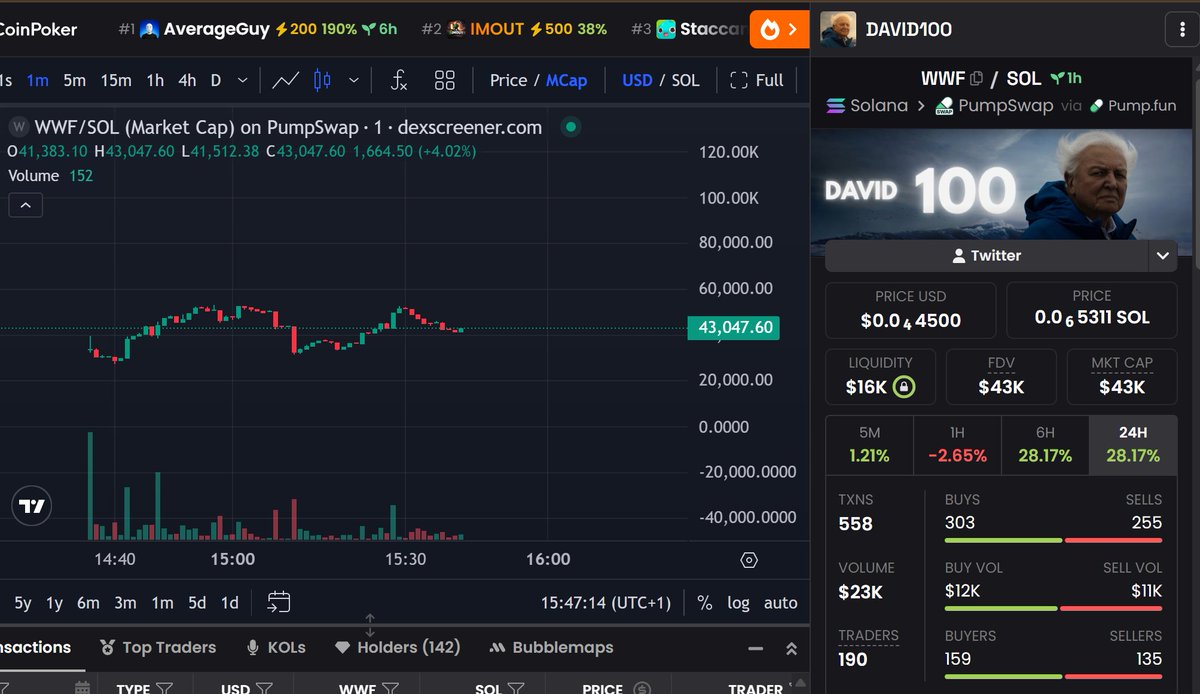Open chart settings hexagon icon
The image size is (1200, 694).
coord(749,560)
